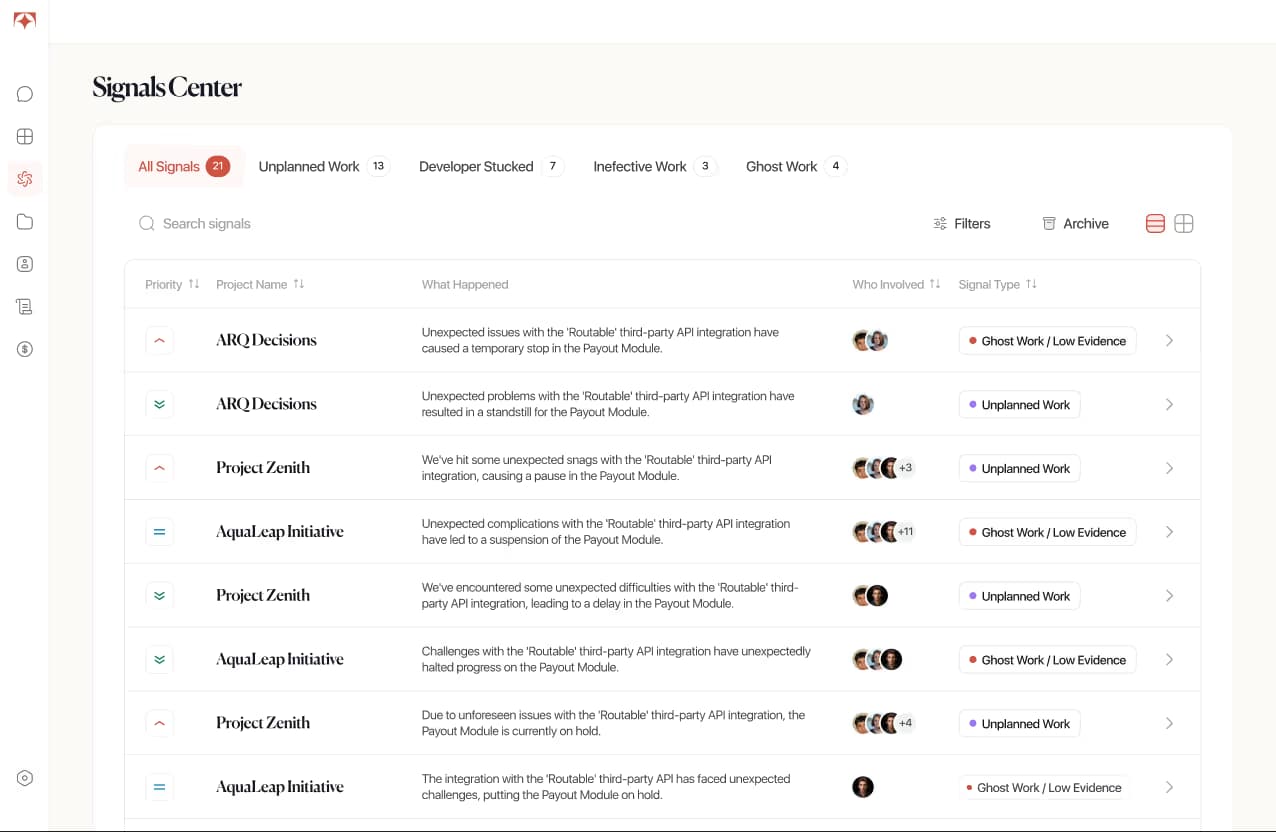This screenshot has width=1276, height=832.
Task: Open the Filters panel
Action: coord(961,224)
